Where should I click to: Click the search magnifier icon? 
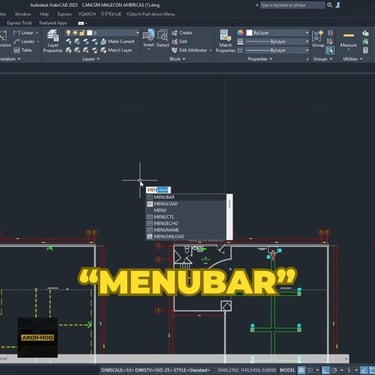coord(329,5)
